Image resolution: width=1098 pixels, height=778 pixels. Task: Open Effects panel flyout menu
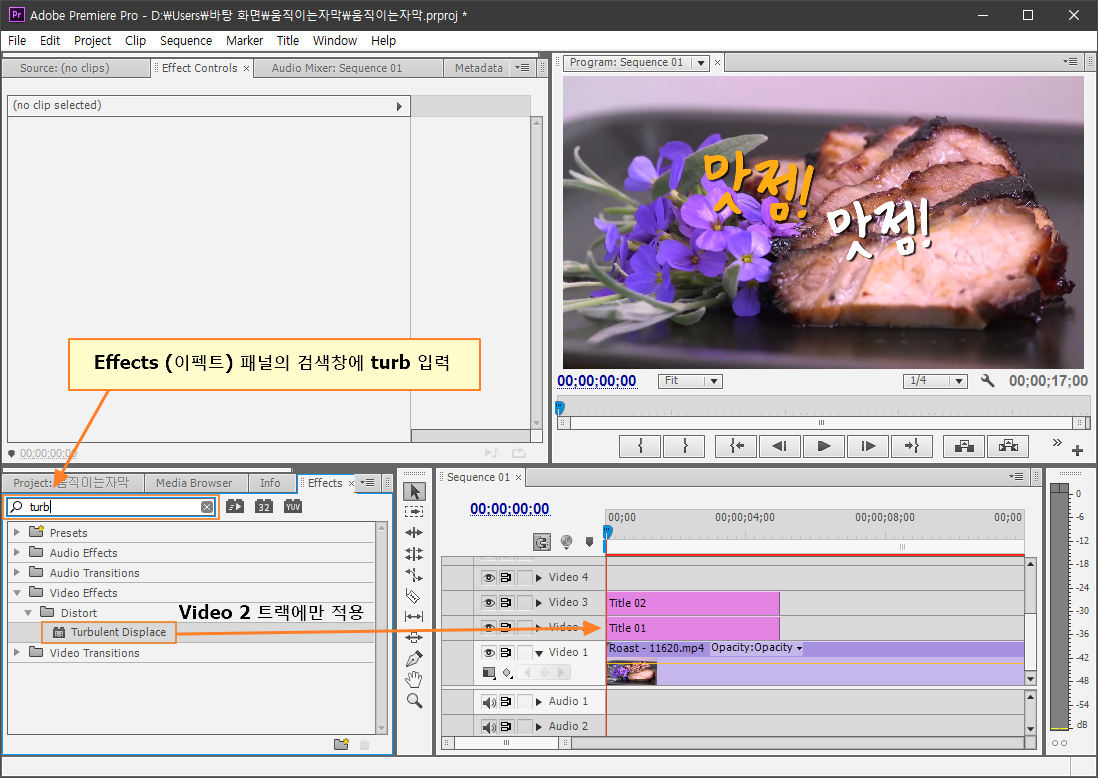click(367, 482)
